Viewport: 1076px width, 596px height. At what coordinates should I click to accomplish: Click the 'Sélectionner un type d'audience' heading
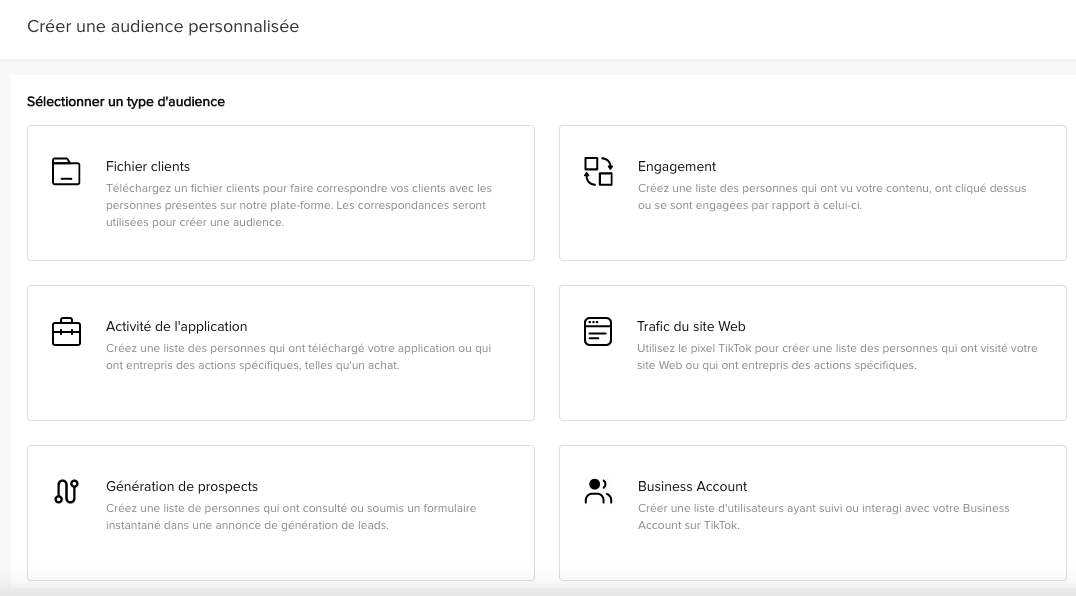(126, 102)
